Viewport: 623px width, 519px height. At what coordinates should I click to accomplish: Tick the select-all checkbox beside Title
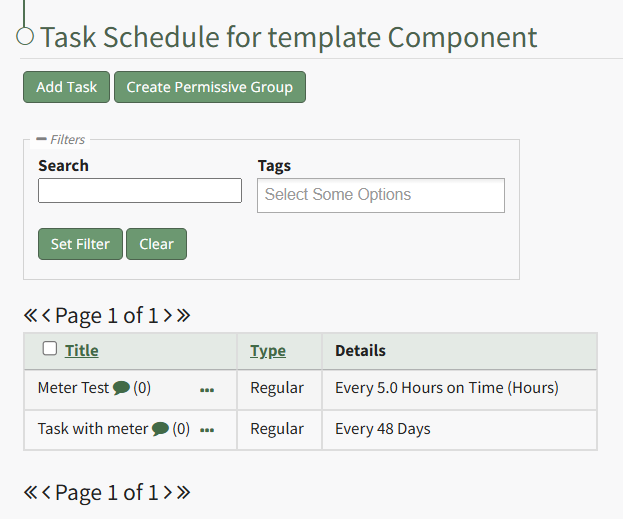click(x=50, y=349)
